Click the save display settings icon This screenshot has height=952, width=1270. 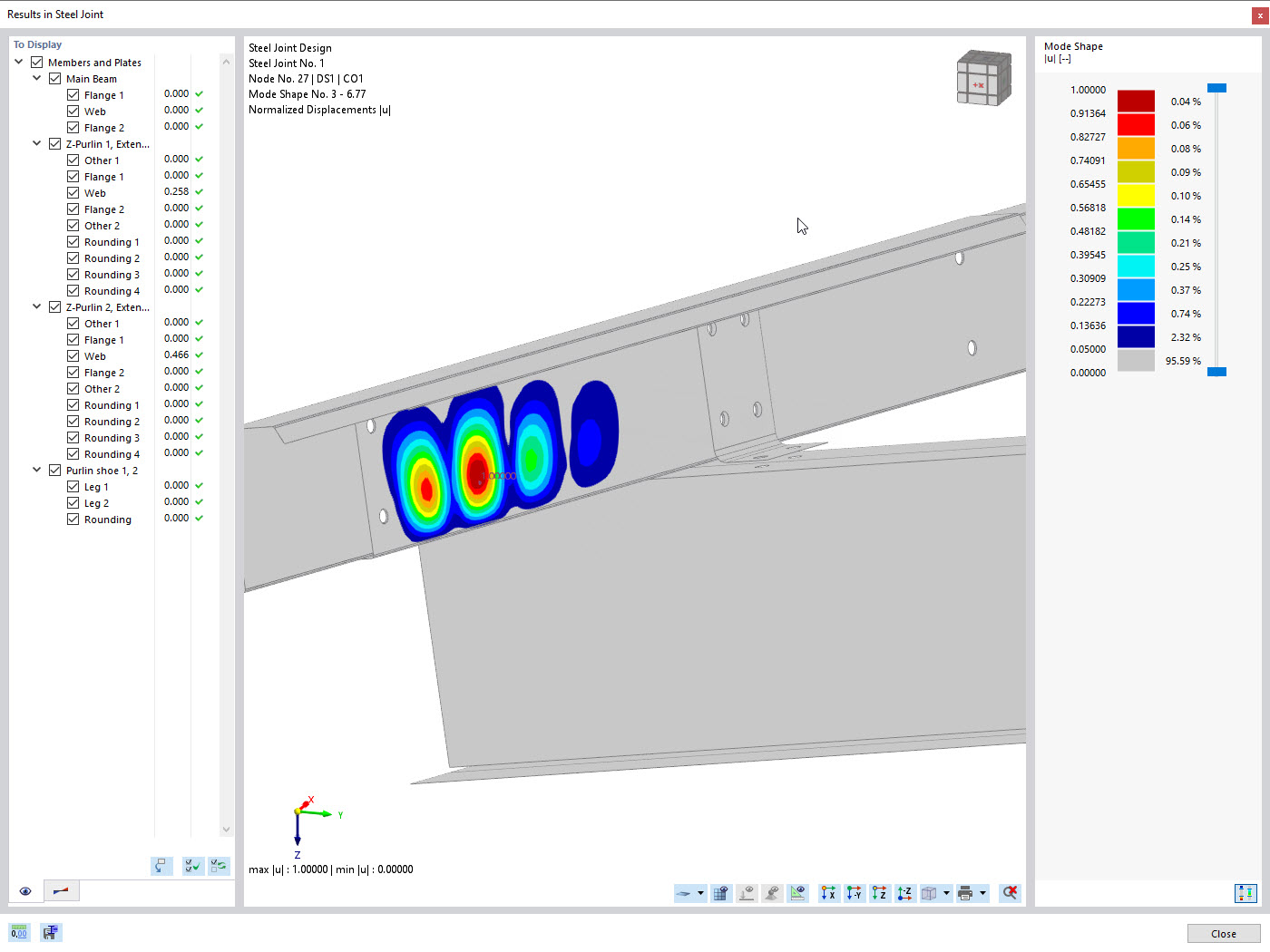(x=51, y=932)
